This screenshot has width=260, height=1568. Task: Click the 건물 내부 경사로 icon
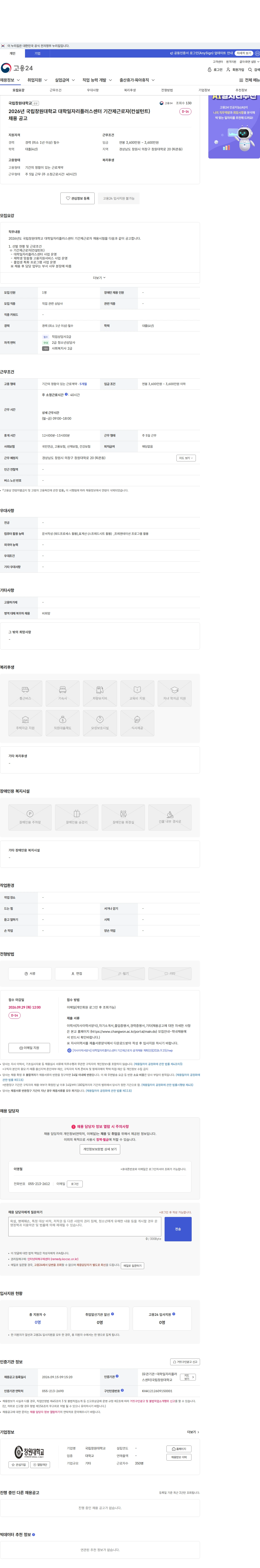170,817
